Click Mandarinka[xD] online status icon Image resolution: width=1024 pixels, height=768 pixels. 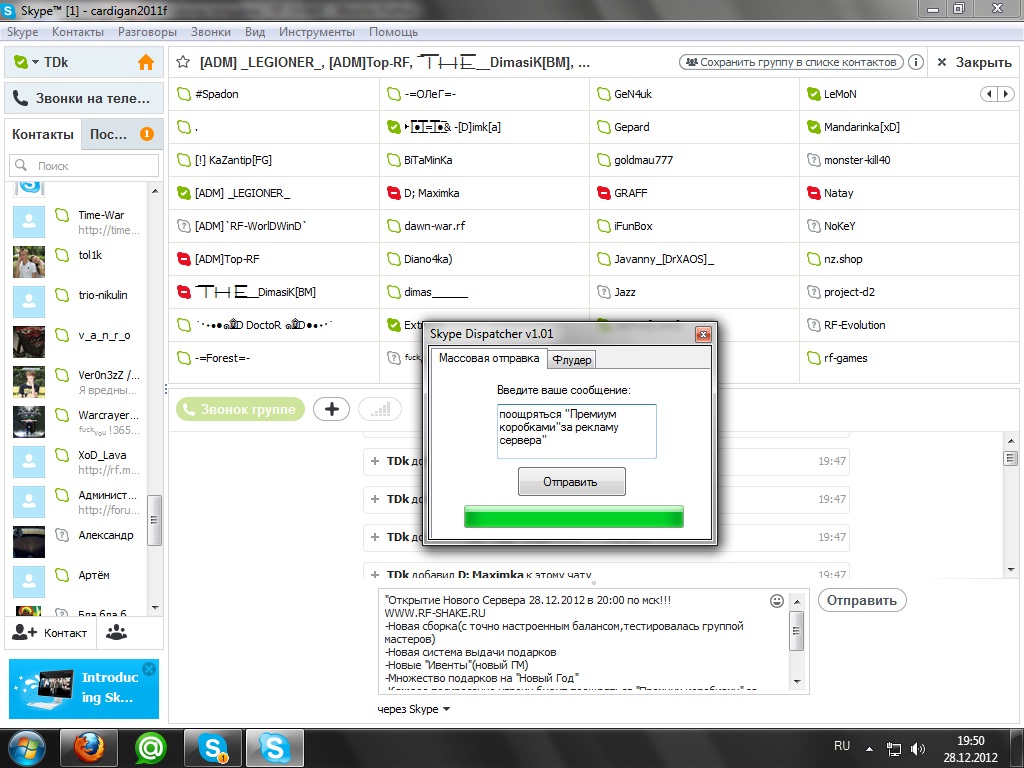tap(814, 127)
